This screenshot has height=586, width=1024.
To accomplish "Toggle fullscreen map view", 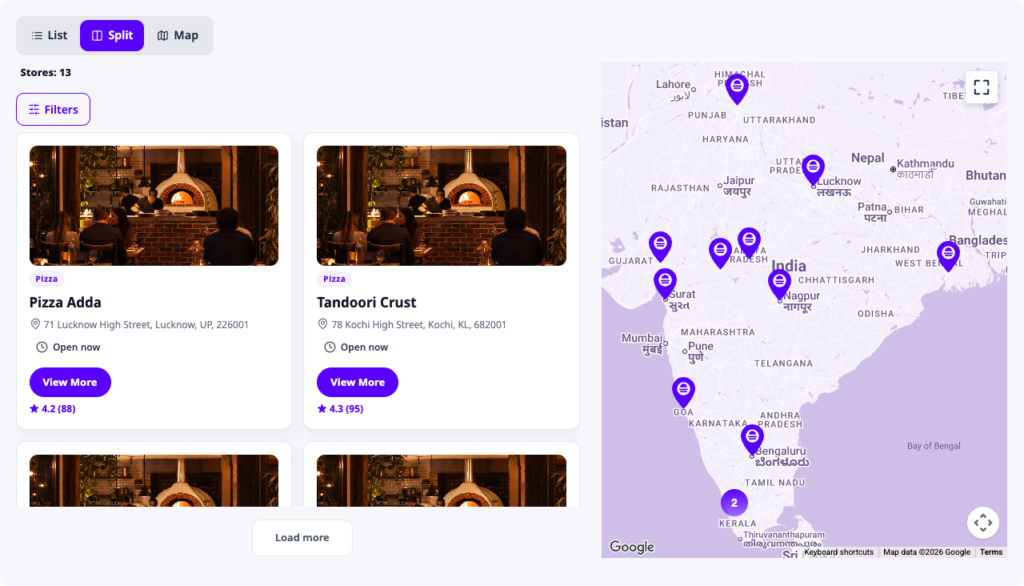I will [x=982, y=87].
